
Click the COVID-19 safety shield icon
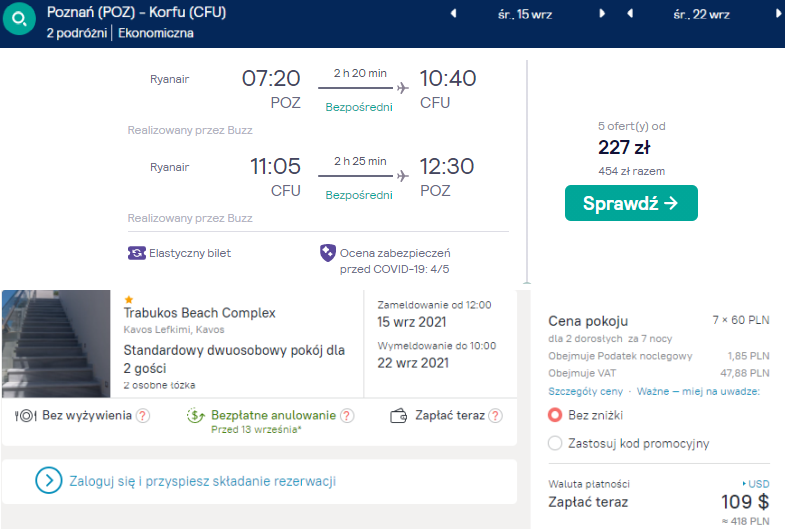327,253
